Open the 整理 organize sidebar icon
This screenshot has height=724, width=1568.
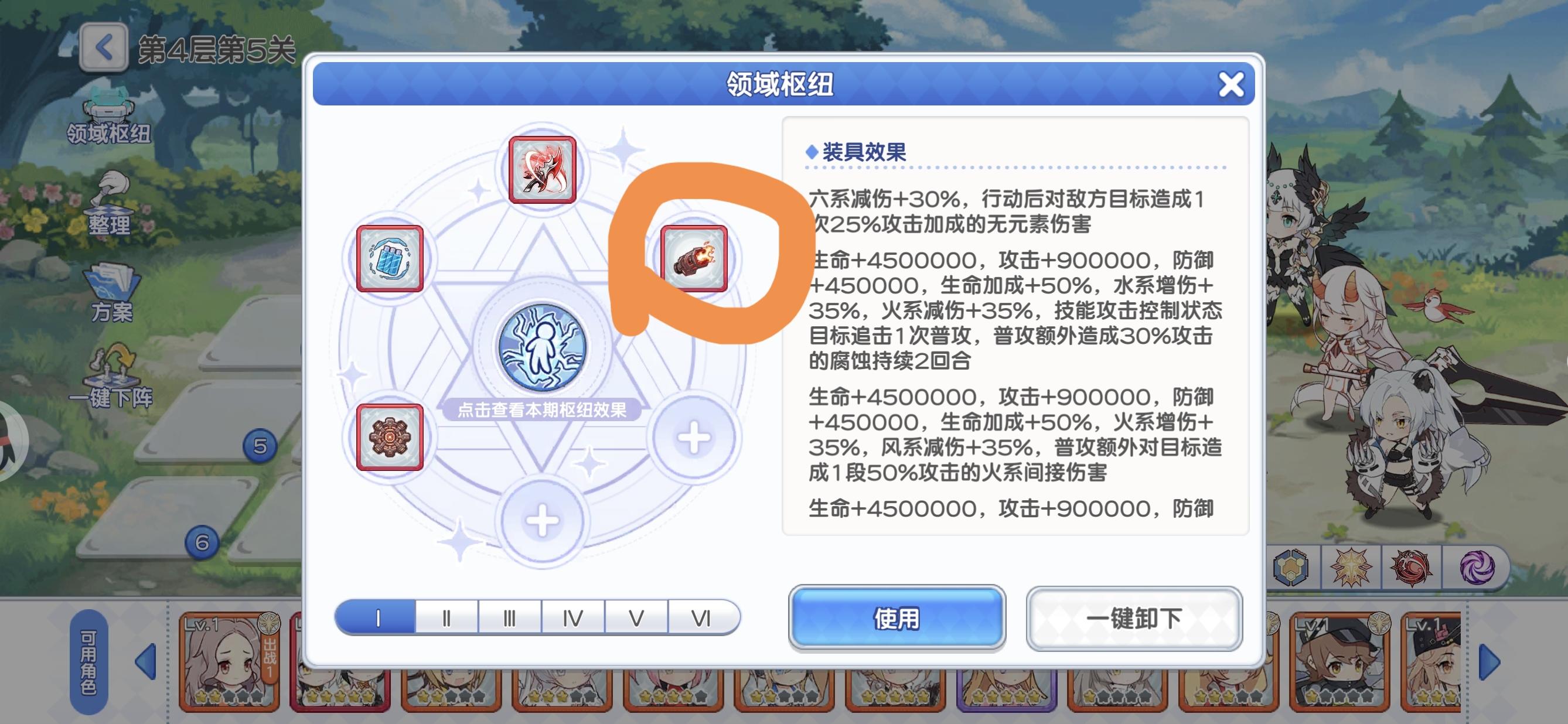click(110, 203)
